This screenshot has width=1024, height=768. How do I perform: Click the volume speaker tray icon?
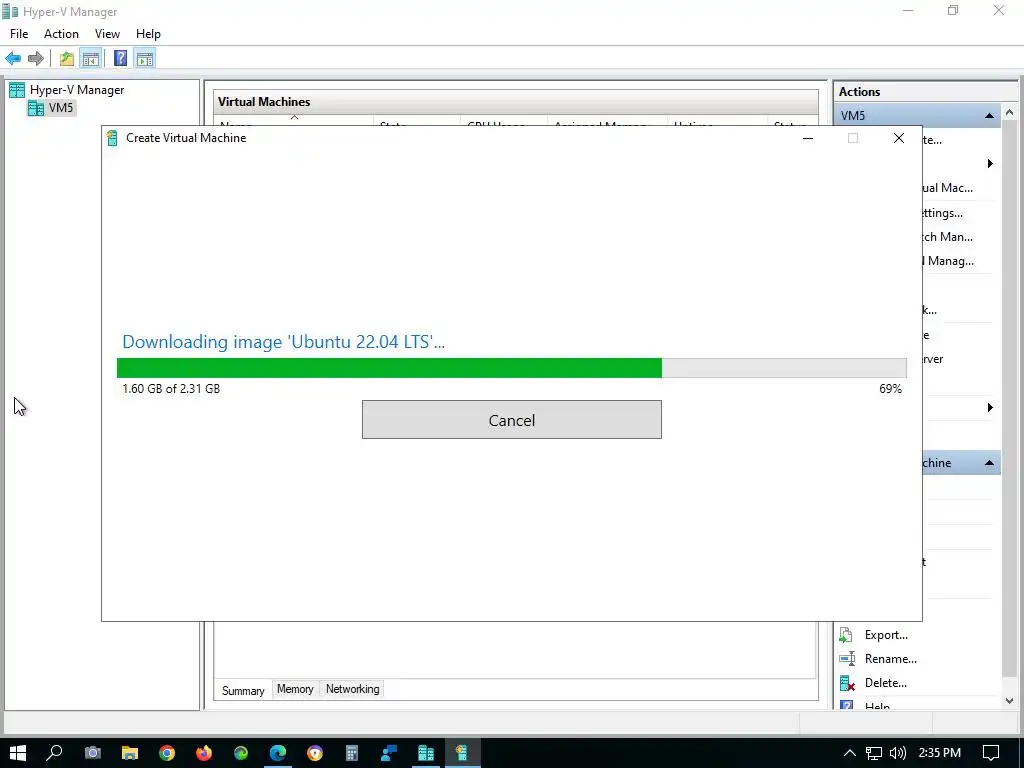point(897,753)
